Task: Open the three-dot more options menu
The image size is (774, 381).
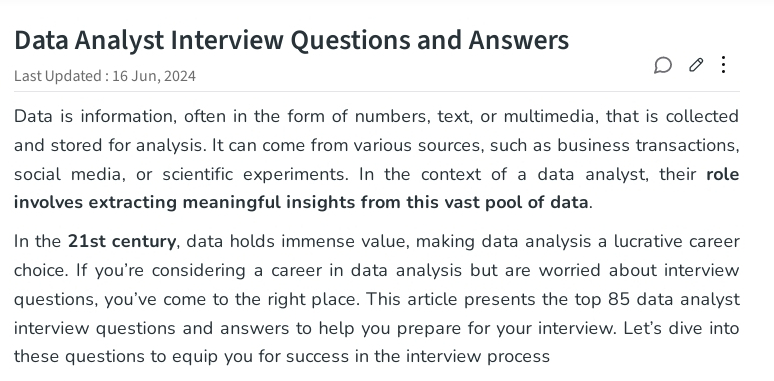Action: 723,65
